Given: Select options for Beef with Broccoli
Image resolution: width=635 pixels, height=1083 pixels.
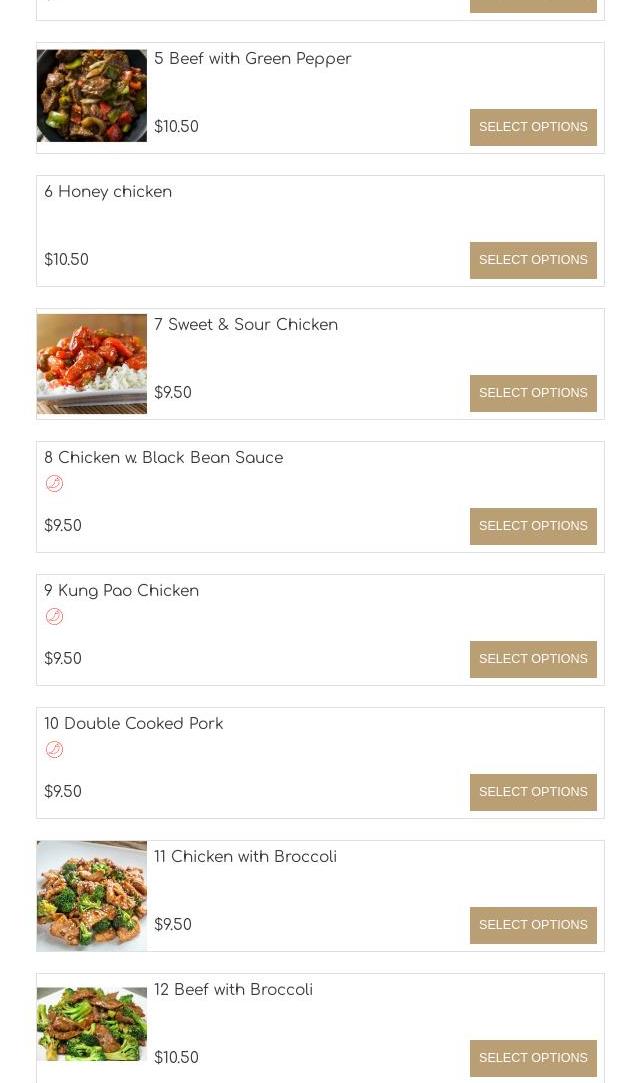Looking at the screenshot, I should (x=533, y=1058).
